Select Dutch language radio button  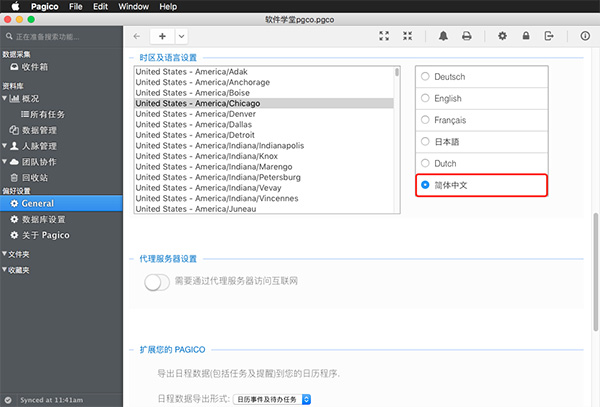pyautogui.click(x=425, y=163)
